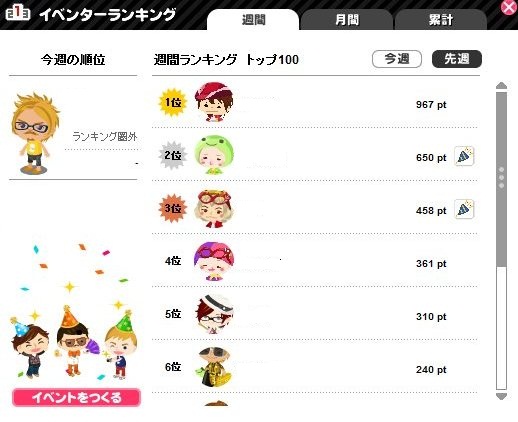
Task: Click the イベントをつくる button
Action: (76, 397)
